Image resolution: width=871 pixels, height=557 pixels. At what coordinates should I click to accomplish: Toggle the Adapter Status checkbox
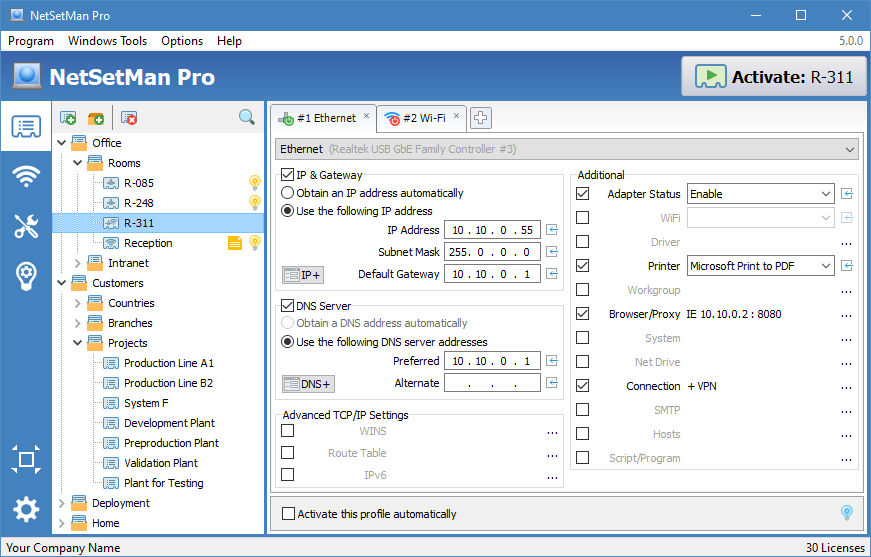[582, 193]
